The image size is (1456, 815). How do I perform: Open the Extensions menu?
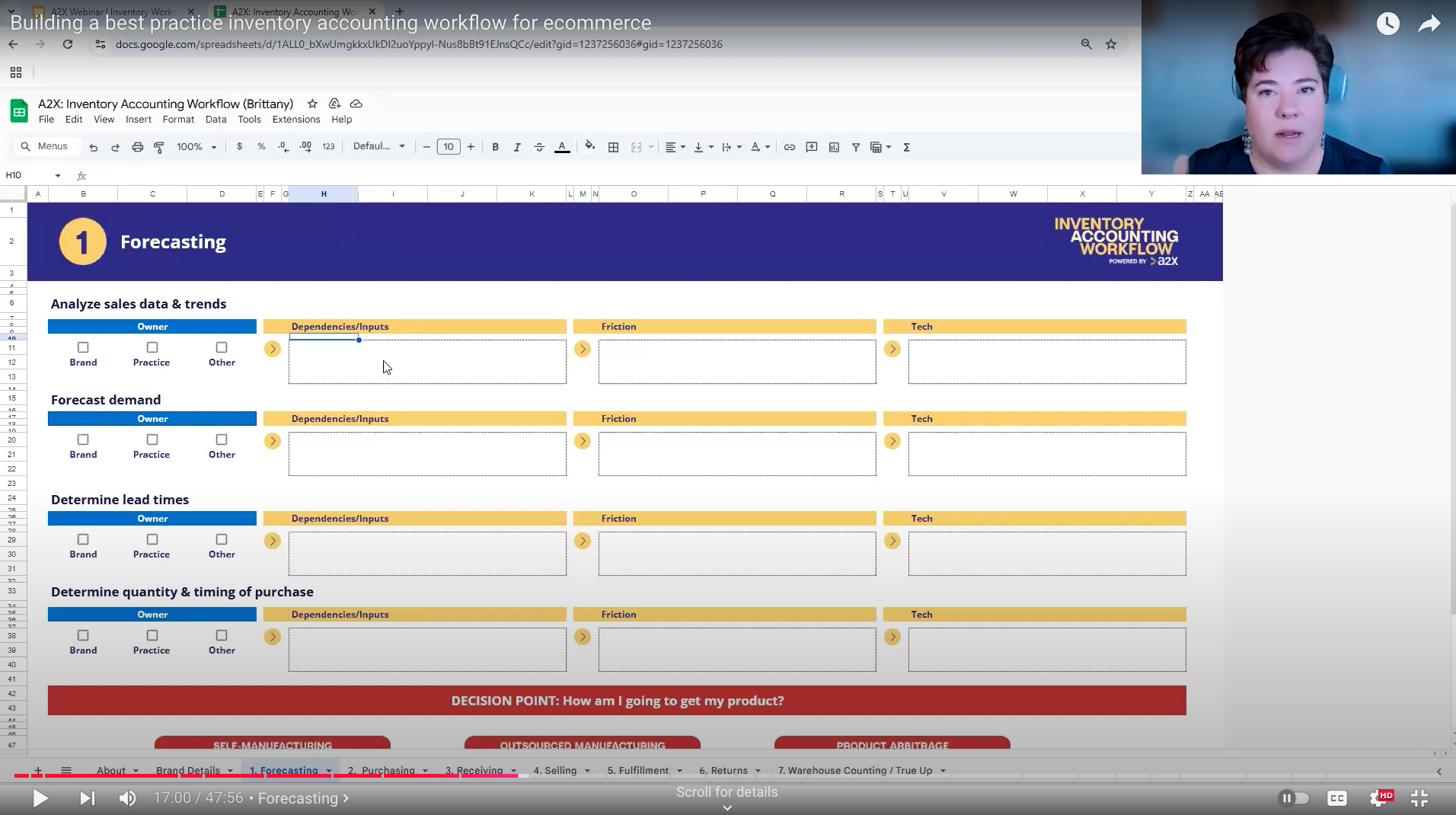[x=295, y=120]
